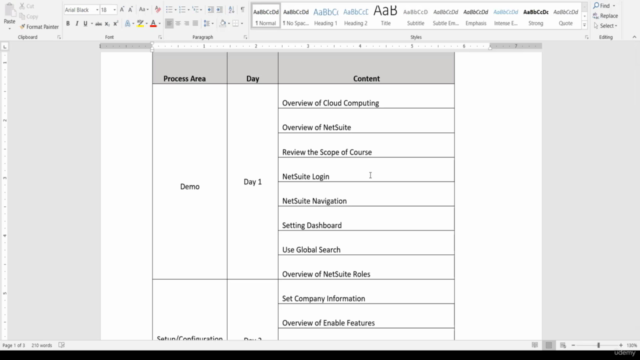Viewport: 640px width, 360px height.
Task: Click the Find search icon
Action: pos(597,6)
